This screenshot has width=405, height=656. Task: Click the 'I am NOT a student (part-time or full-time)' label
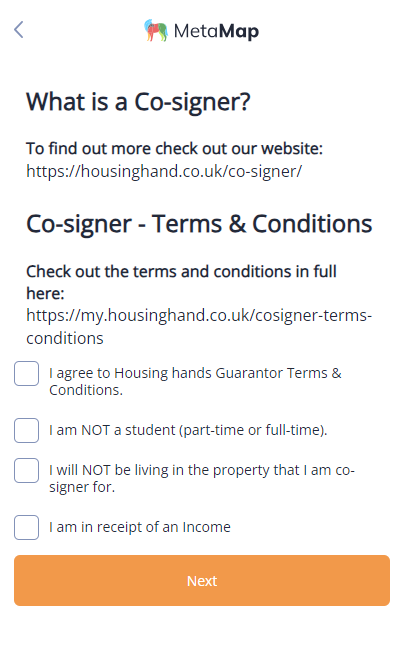(188, 430)
